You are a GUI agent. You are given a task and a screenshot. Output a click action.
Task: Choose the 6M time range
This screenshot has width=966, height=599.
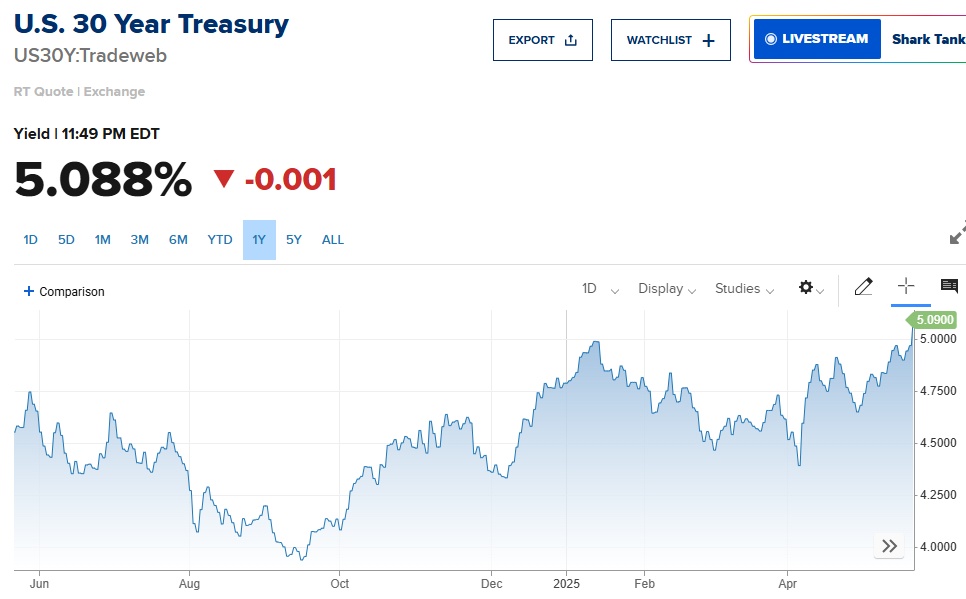coord(178,240)
